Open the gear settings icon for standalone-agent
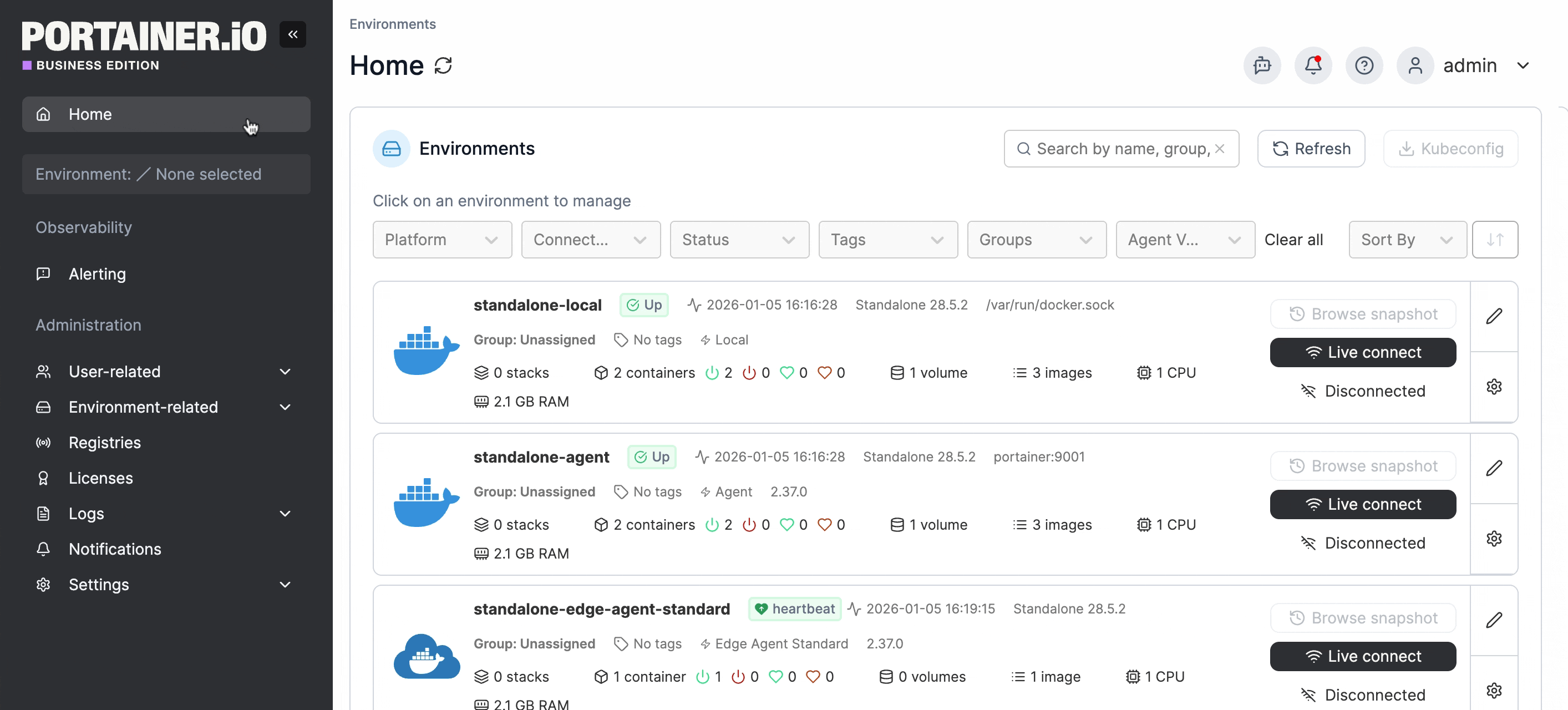This screenshot has width=1568, height=710. [1494, 538]
